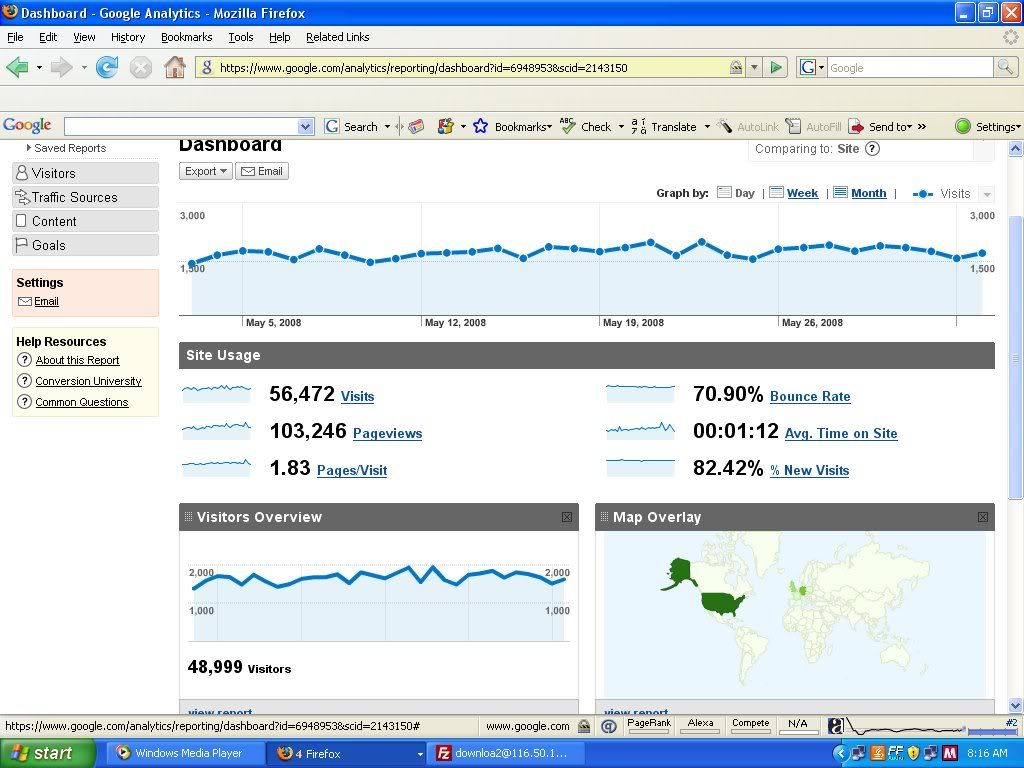
Task: Click the Email button beside Export
Action: [x=262, y=171]
